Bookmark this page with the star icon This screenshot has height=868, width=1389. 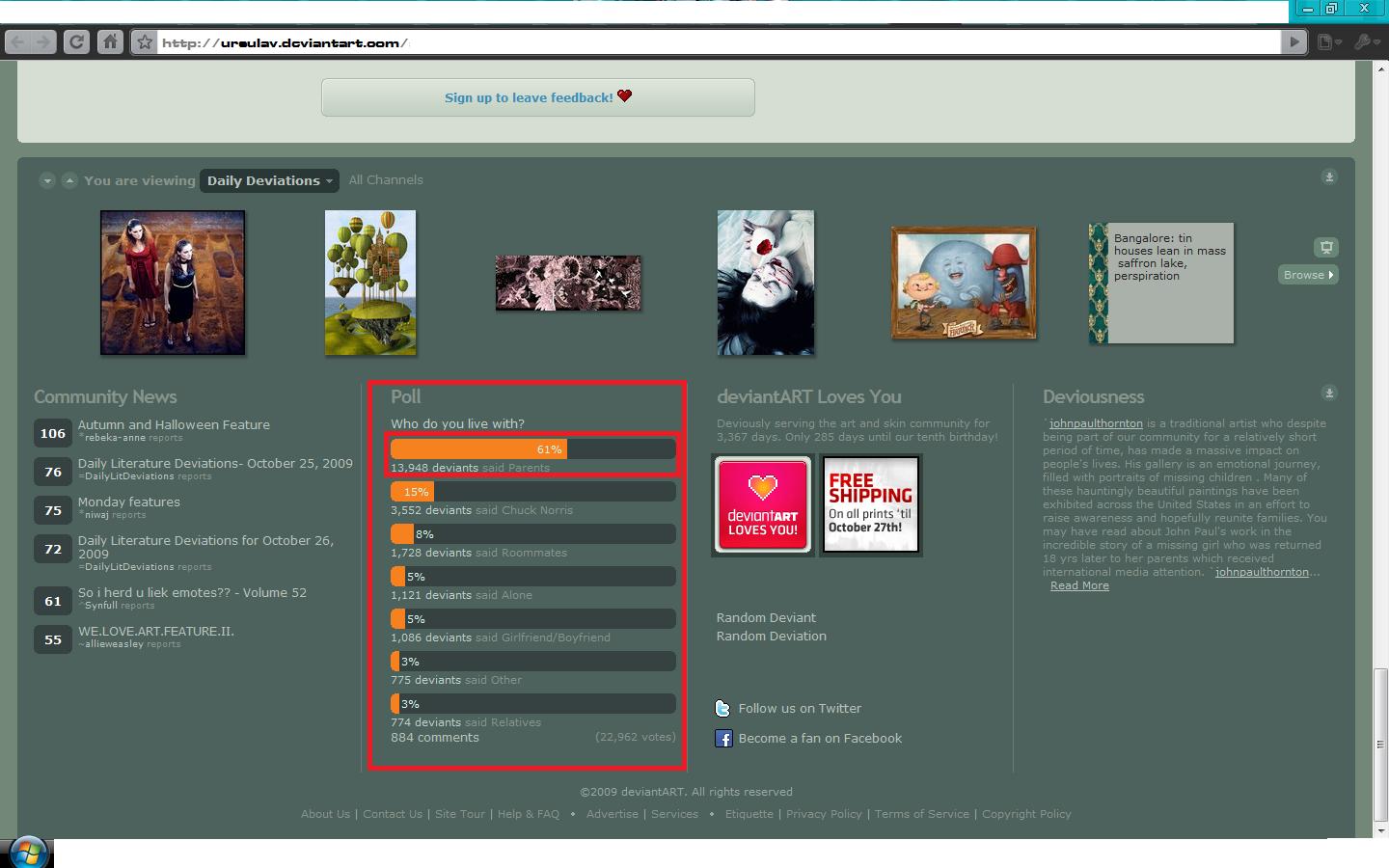click(144, 42)
